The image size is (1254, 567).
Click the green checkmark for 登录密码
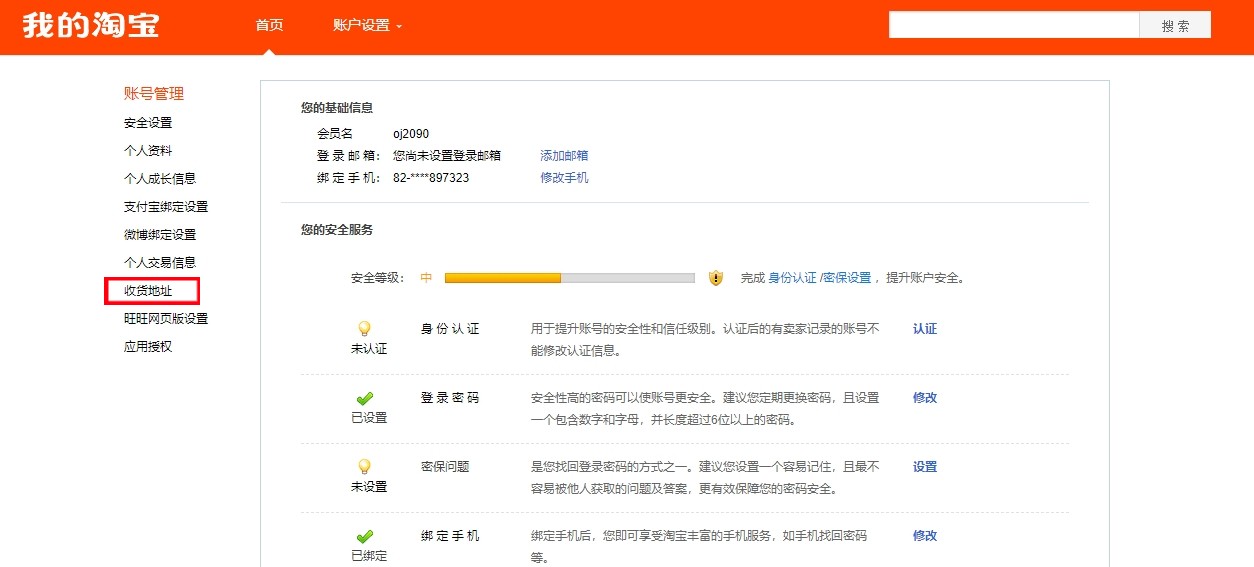[x=365, y=398]
